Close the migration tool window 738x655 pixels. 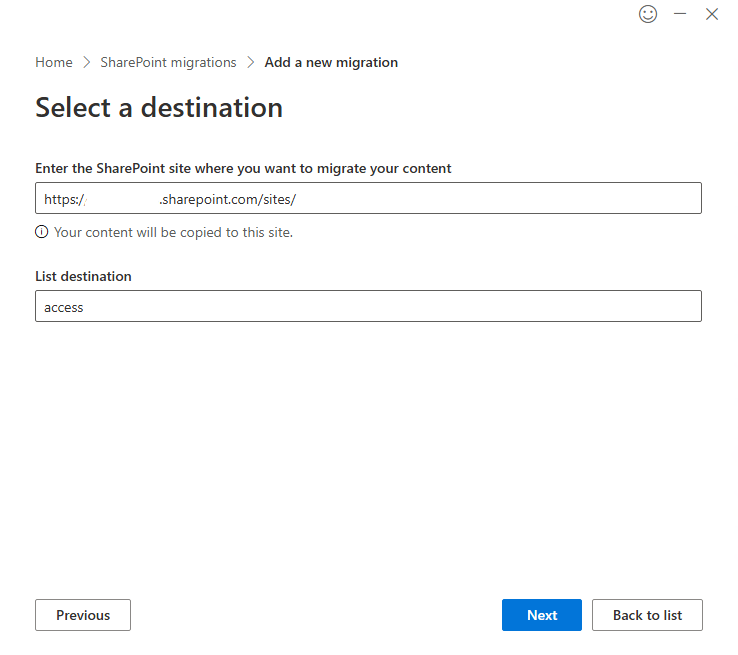(x=712, y=14)
